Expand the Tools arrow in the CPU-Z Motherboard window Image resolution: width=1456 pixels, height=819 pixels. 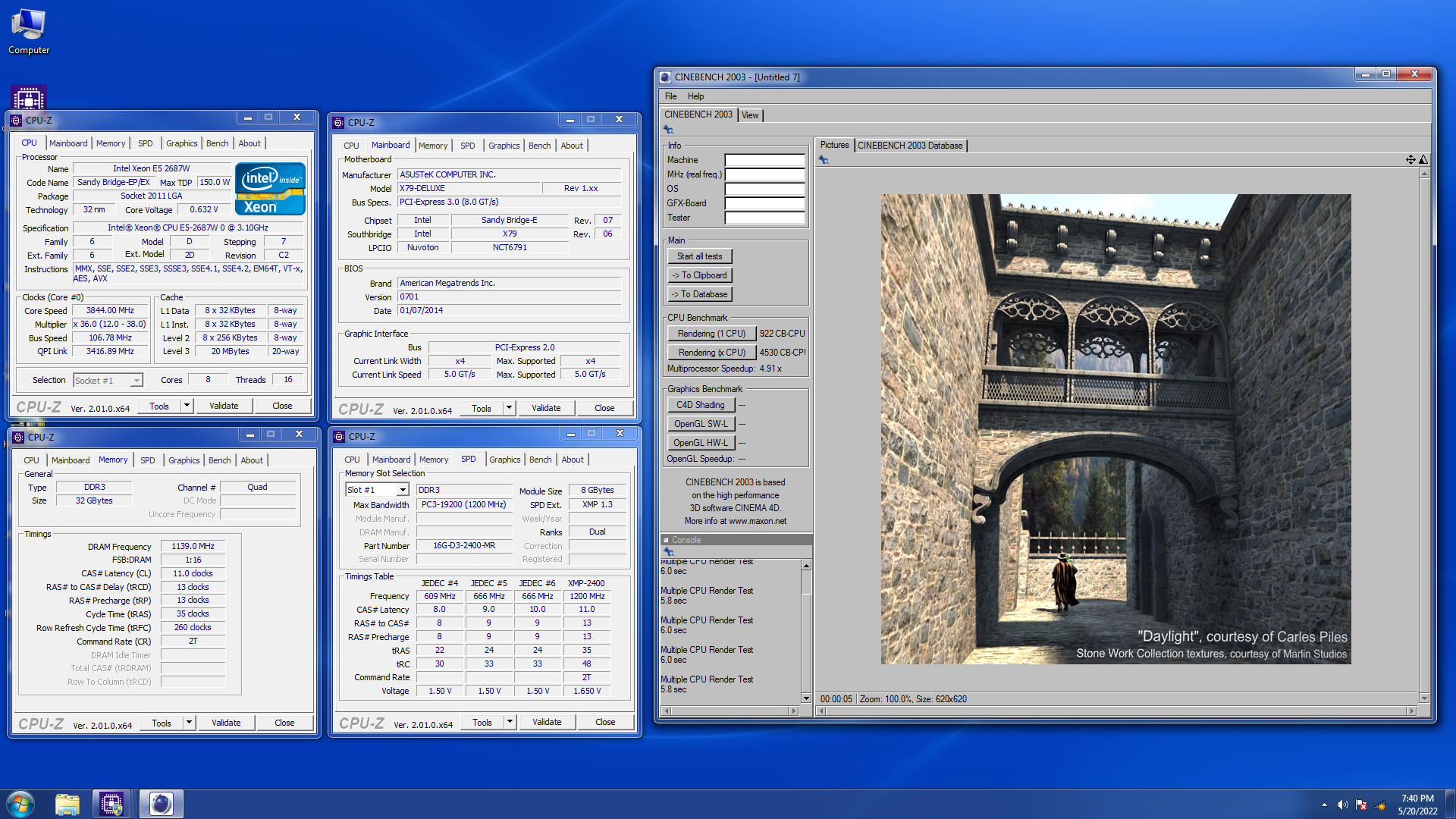pyautogui.click(x=509, y=408)
